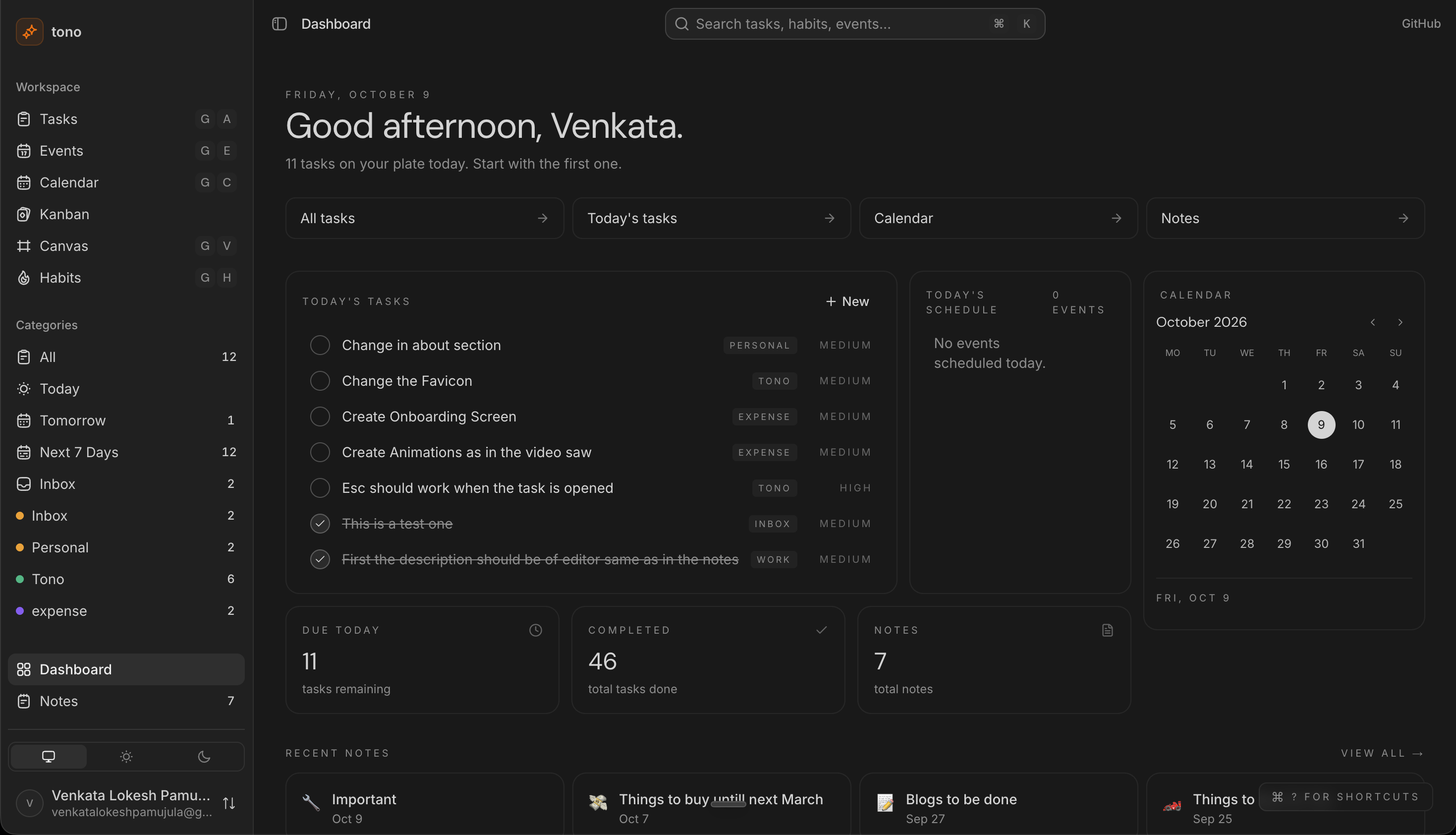The width and height of the screenshot is (1456, 835).
Task: Select October 16 in the calendar
Action: click(x=1321, y=464)
